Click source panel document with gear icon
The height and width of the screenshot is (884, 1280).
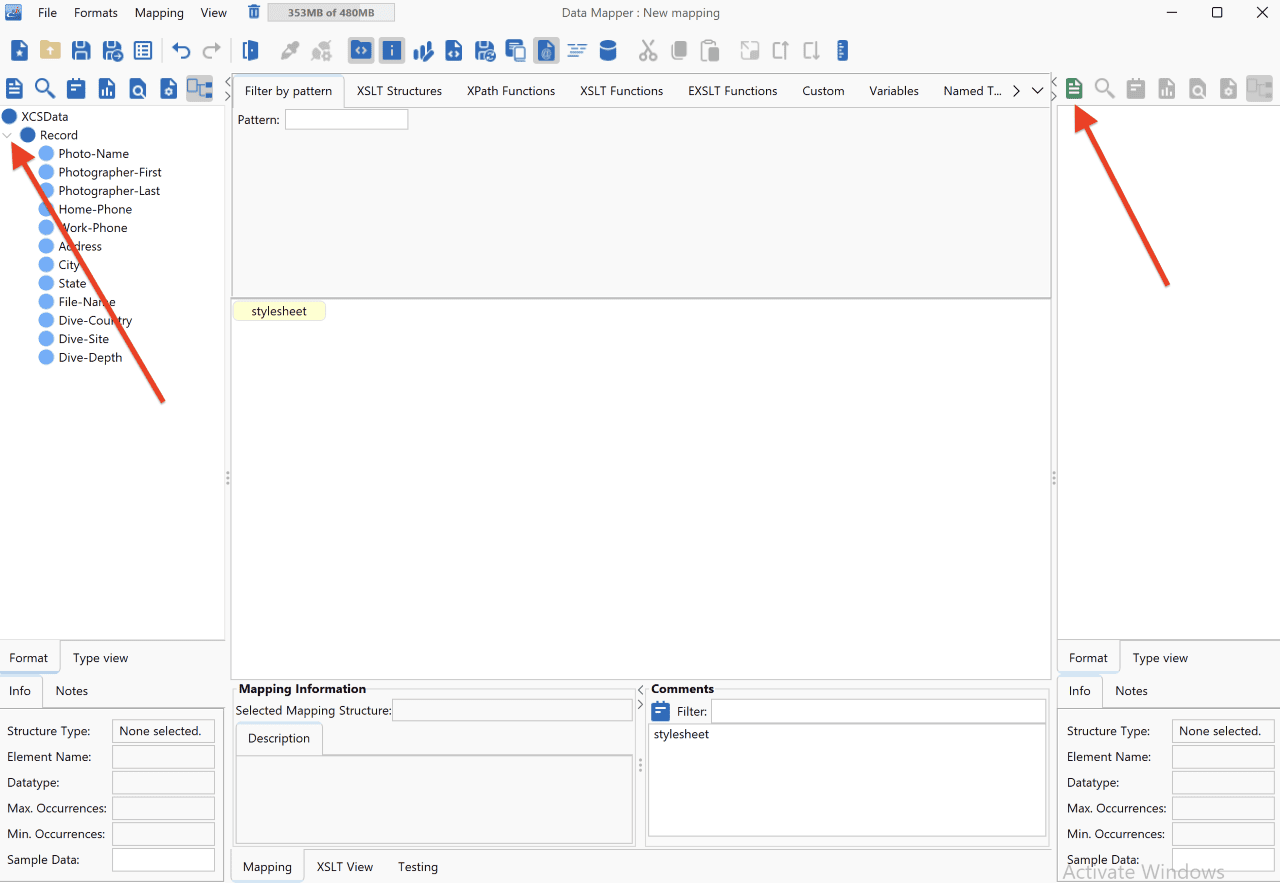pyautogui.click(x=169, y=88)
